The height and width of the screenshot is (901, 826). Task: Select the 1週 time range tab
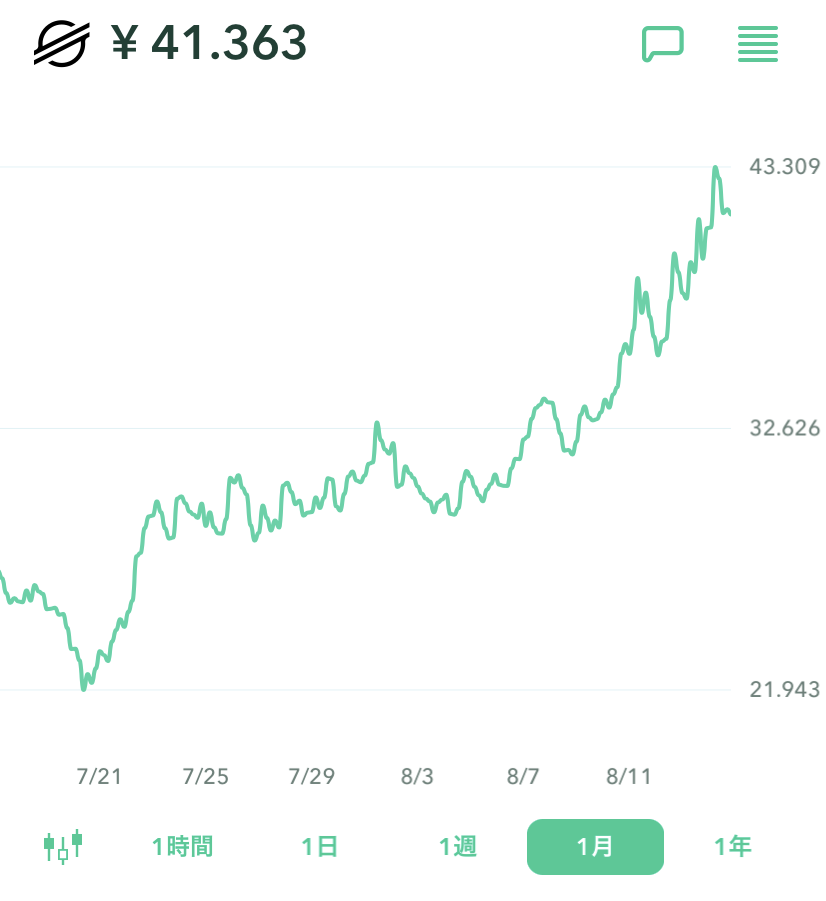458,847
